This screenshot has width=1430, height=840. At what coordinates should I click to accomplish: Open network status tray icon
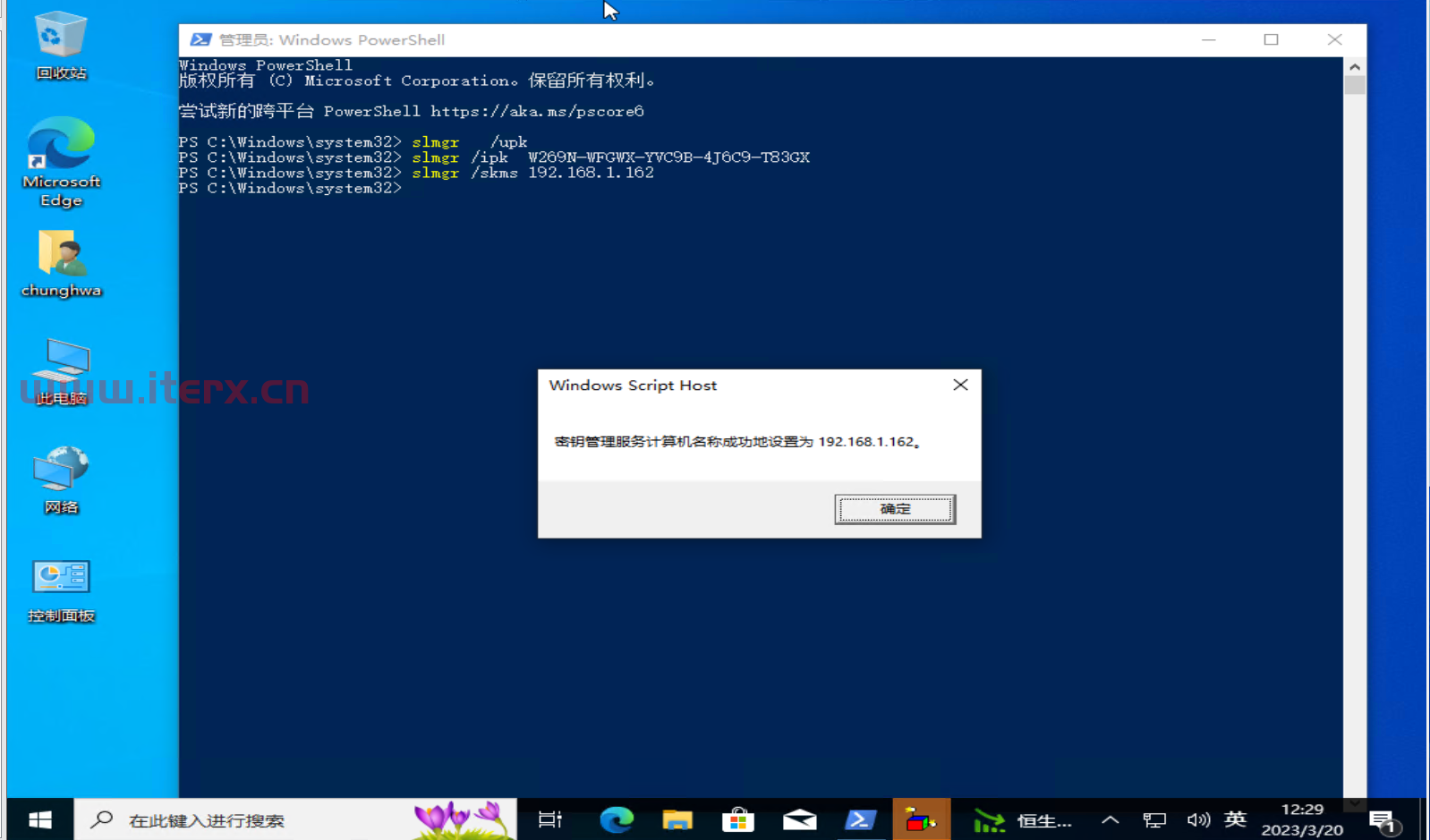pos(1154,819)
